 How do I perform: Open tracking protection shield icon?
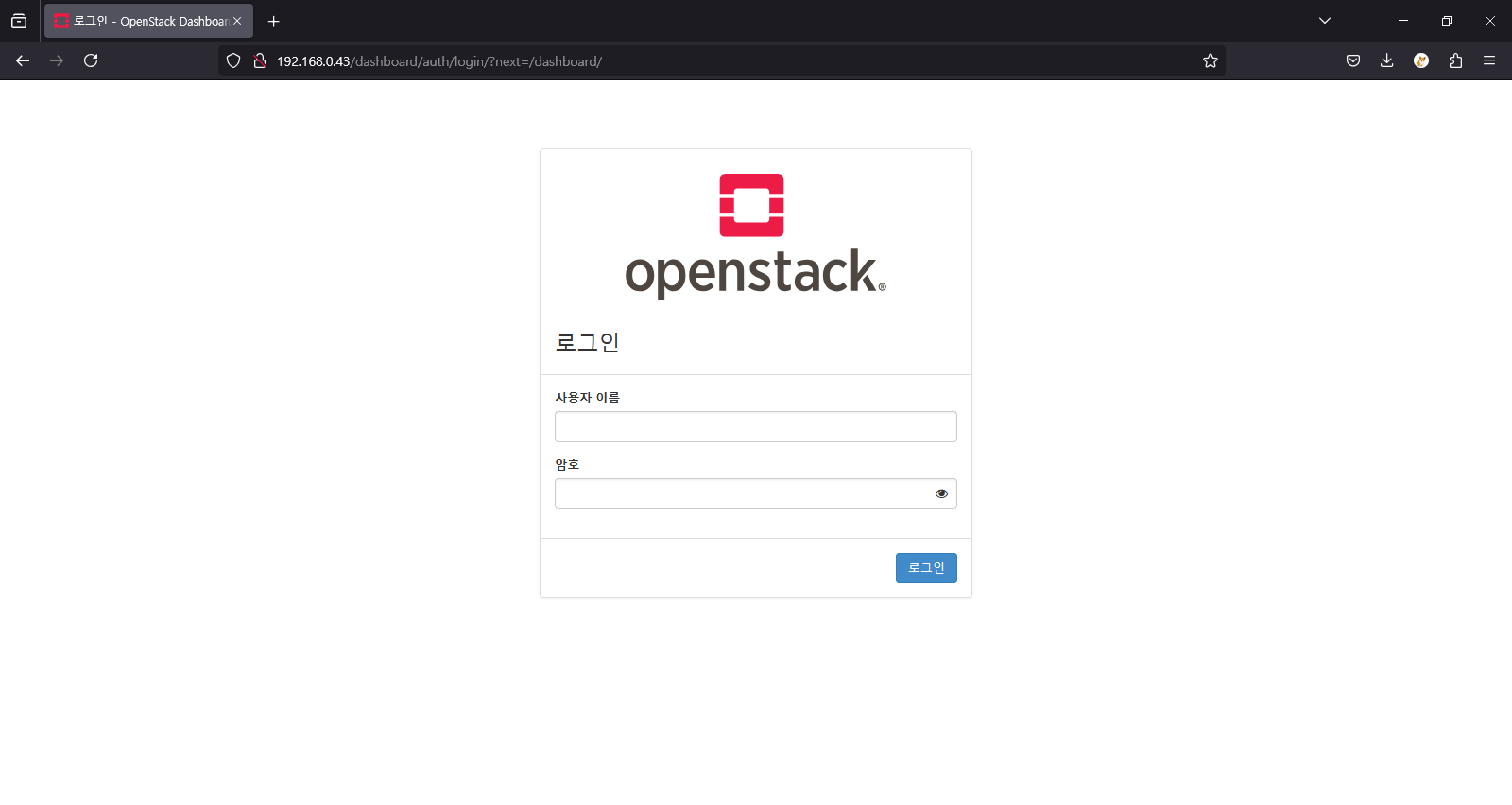coord(233,60)
